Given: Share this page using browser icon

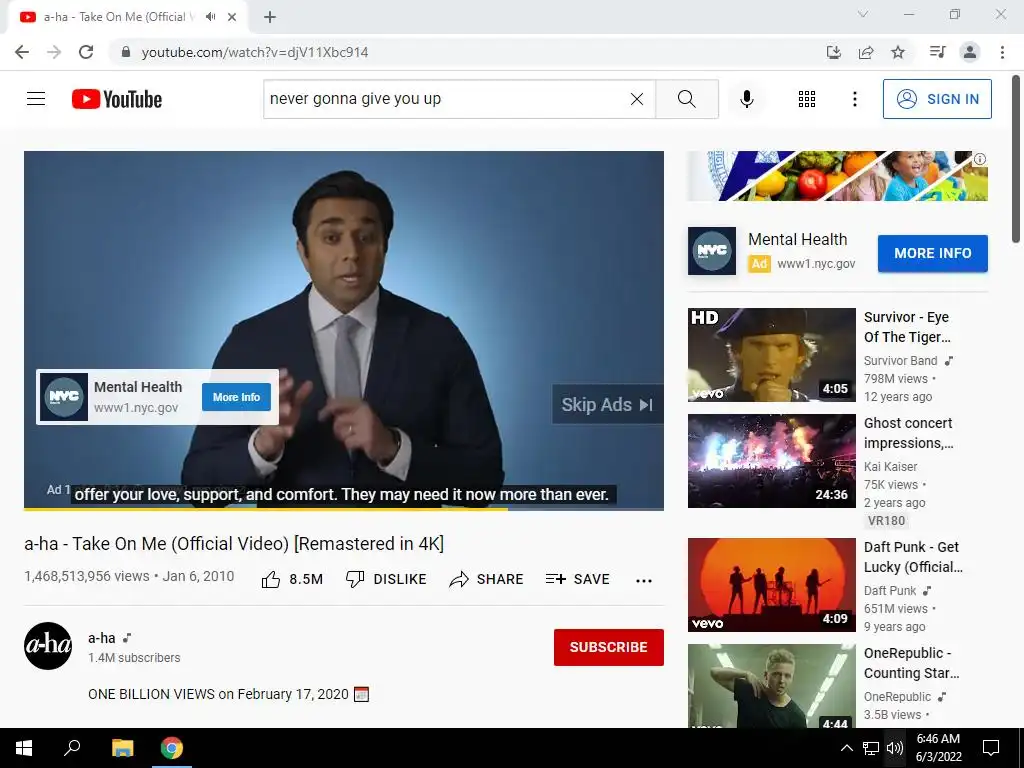Looking at the screenshot, I should point(866,52).
